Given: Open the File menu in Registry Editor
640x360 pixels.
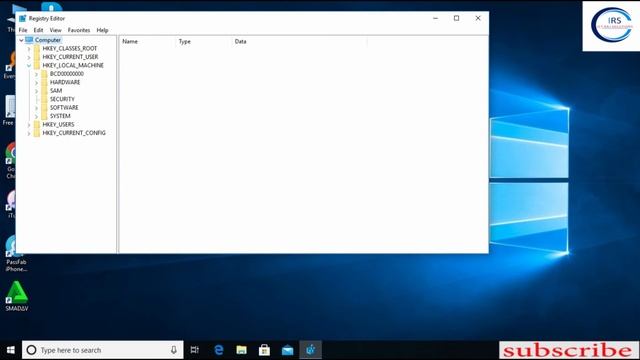Looking at the screenshot, I should [23, 30].
